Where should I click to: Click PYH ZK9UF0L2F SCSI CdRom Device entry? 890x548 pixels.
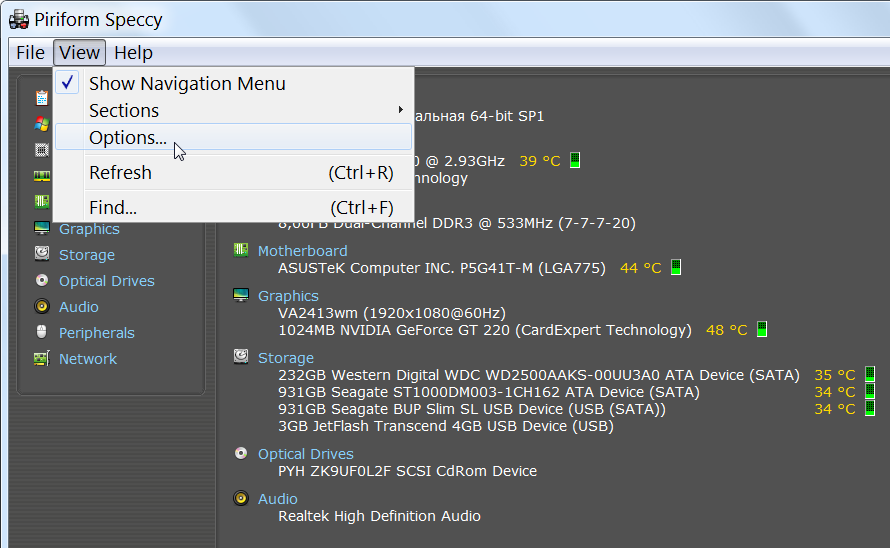(x=407, y=471)
